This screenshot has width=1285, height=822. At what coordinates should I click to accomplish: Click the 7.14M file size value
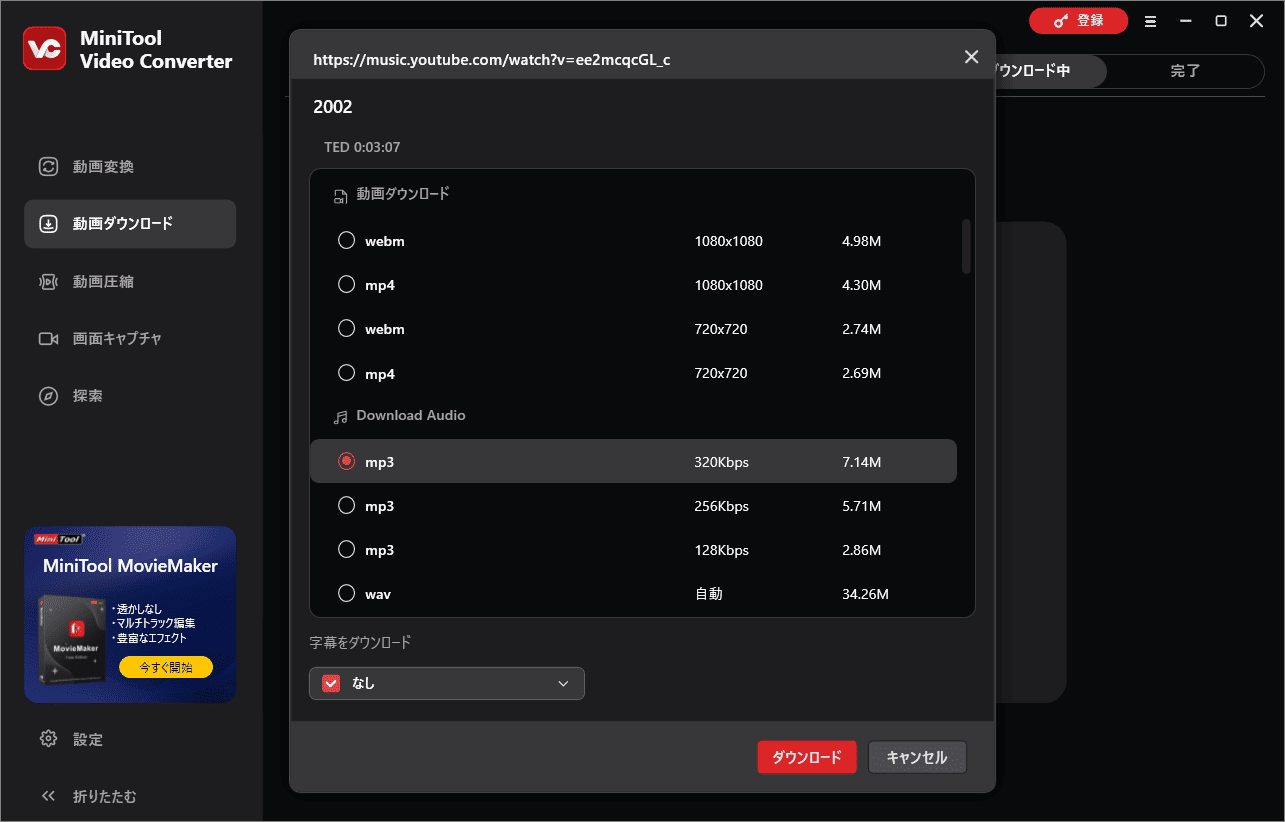[x=861, y=462]
